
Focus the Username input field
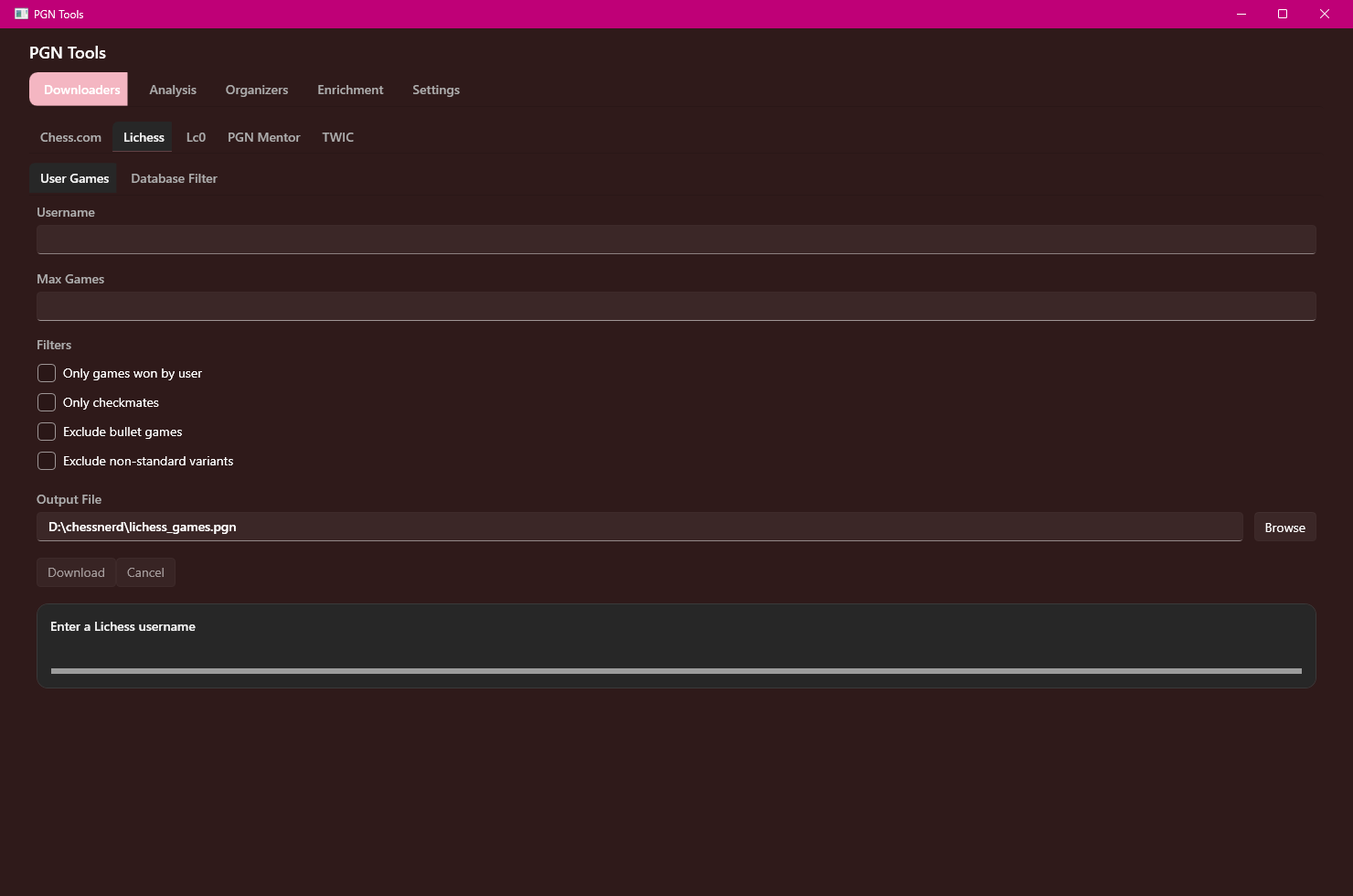[676, 240]
